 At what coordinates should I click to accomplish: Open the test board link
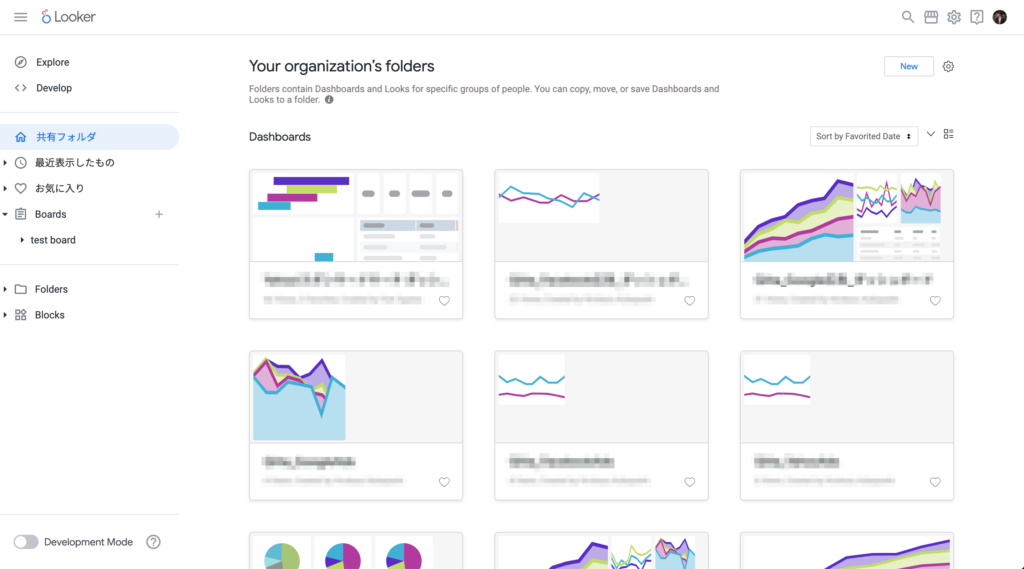[x=53, y=240]
